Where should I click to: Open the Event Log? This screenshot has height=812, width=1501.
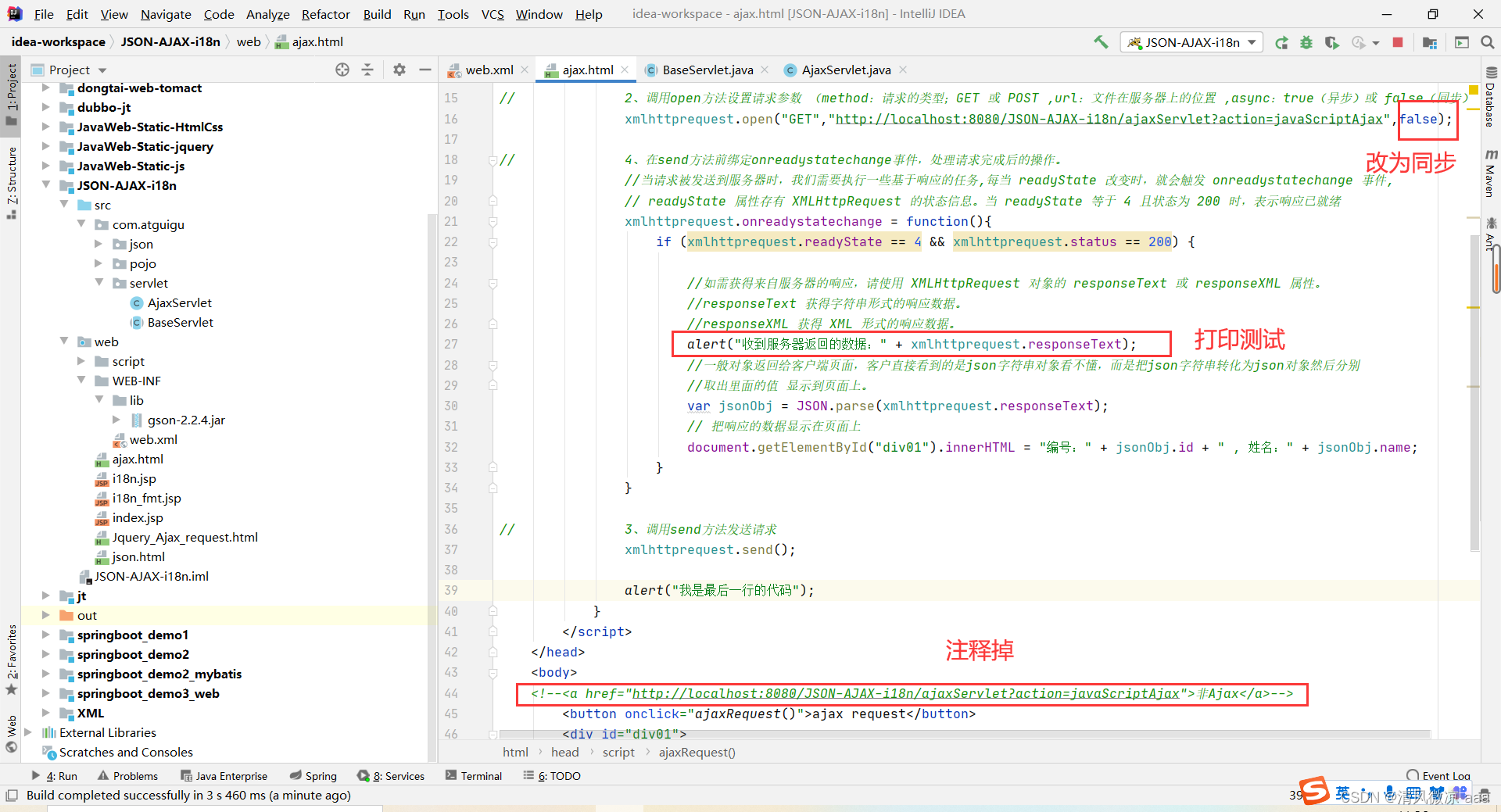click(1438, 776)
